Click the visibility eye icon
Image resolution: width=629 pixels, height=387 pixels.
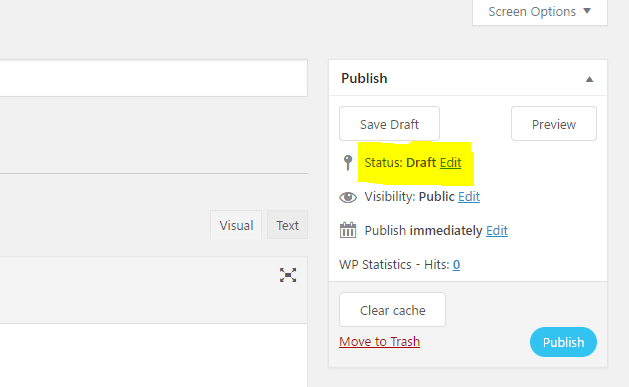[348, 197]
